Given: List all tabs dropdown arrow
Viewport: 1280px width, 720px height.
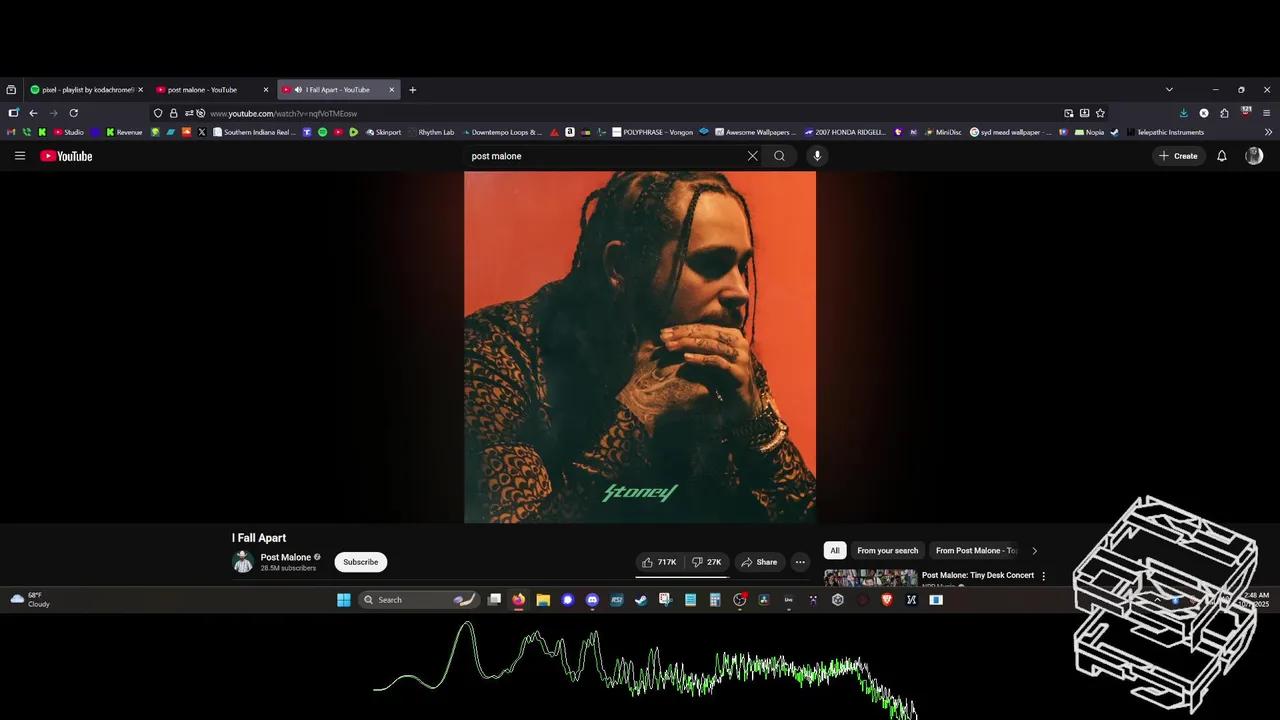Looking at the screenshot, I should 1169,90.
